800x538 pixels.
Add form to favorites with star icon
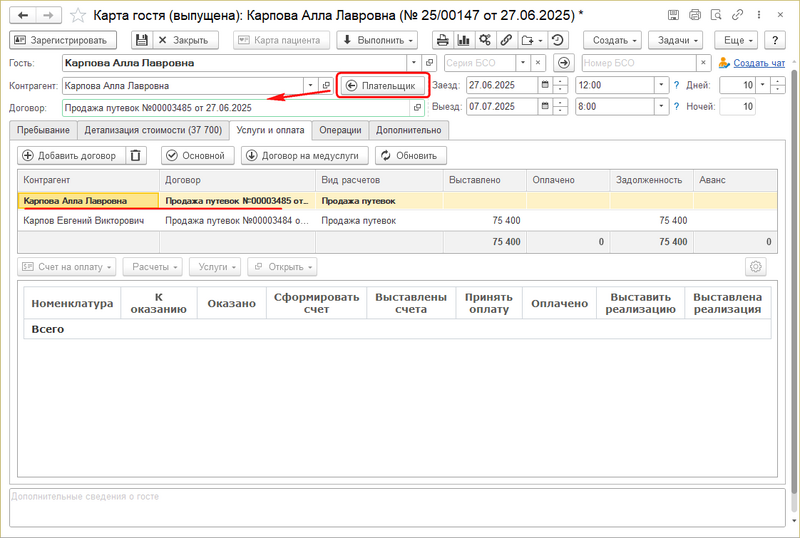pos(77,14)
